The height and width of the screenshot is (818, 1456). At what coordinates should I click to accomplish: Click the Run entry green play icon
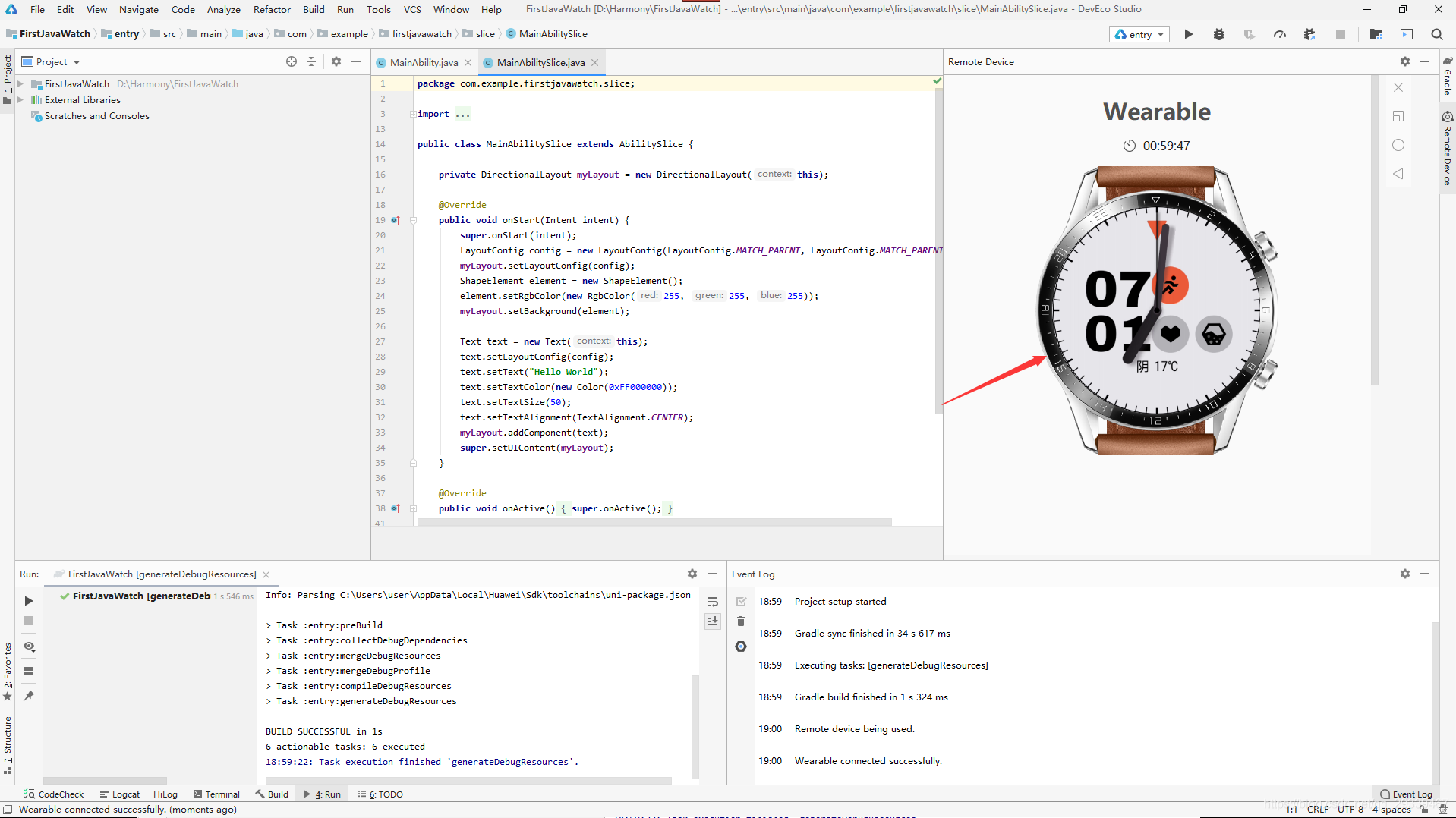click(x=1188, y=34)
